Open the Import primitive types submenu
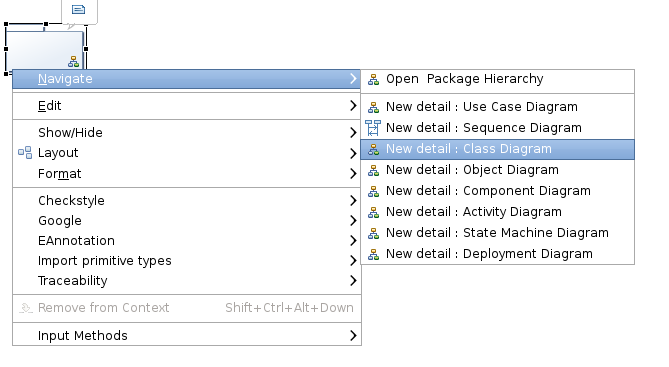 tap(187, 261)
